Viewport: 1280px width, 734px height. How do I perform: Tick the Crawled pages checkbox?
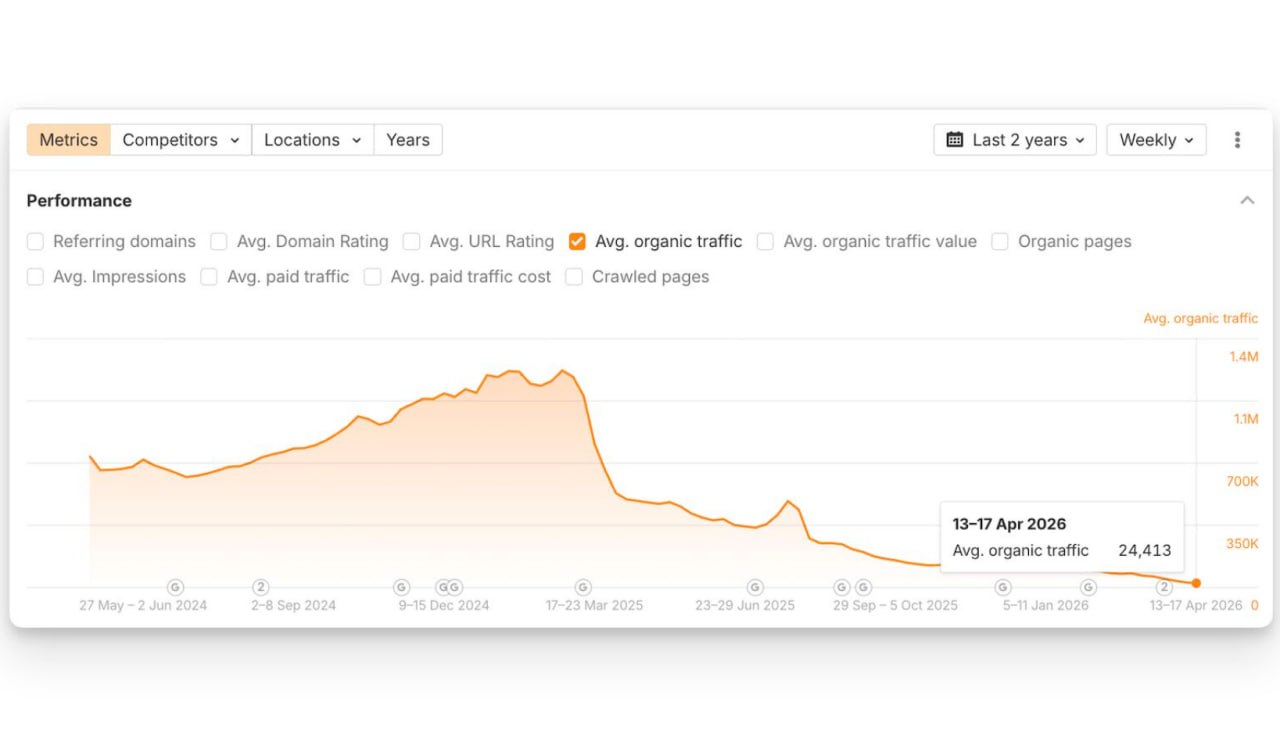pos(574,277)
